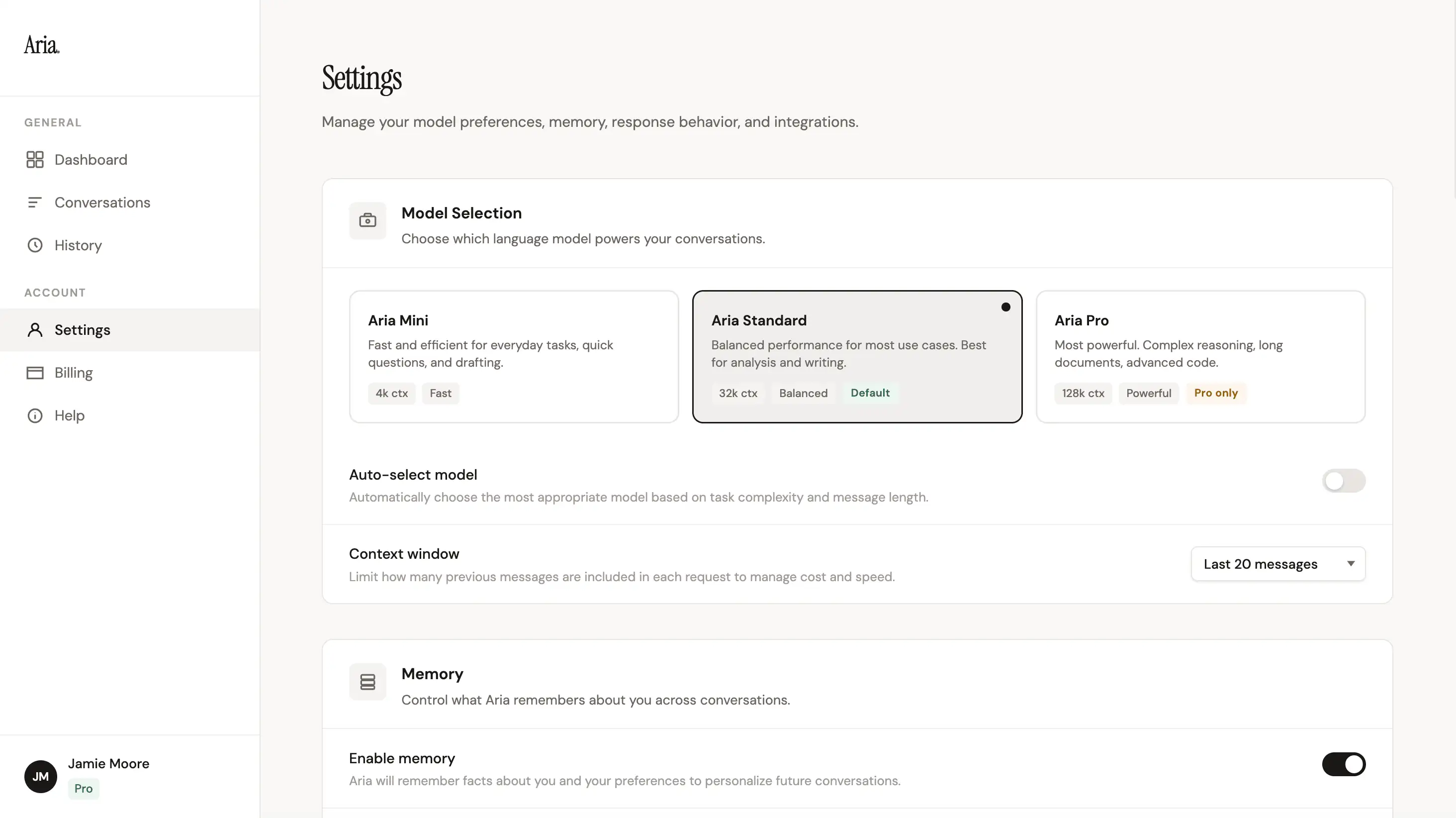
Task: Click the Dashboard grid icon
Action: click(x=35, y=160)
